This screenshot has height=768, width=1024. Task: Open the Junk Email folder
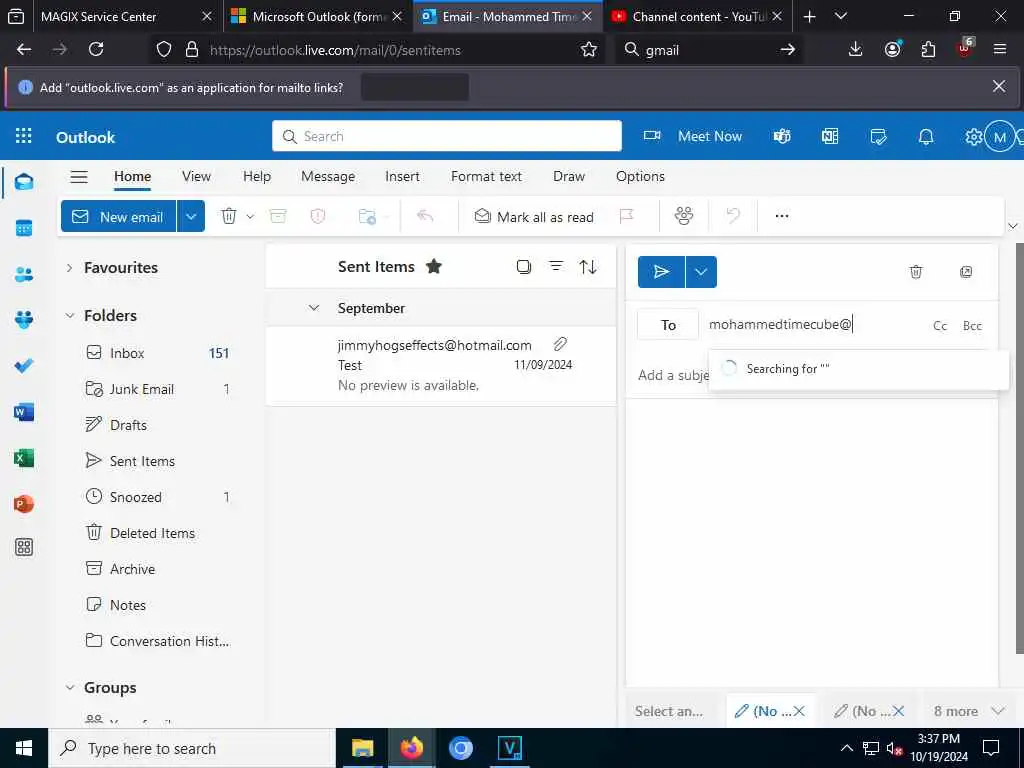point(157,389)
